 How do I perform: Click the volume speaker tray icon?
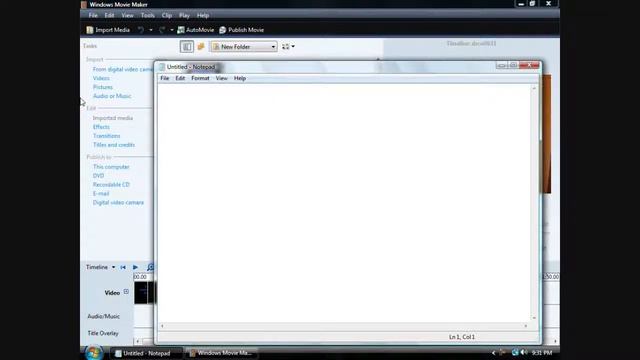point(524,353)
